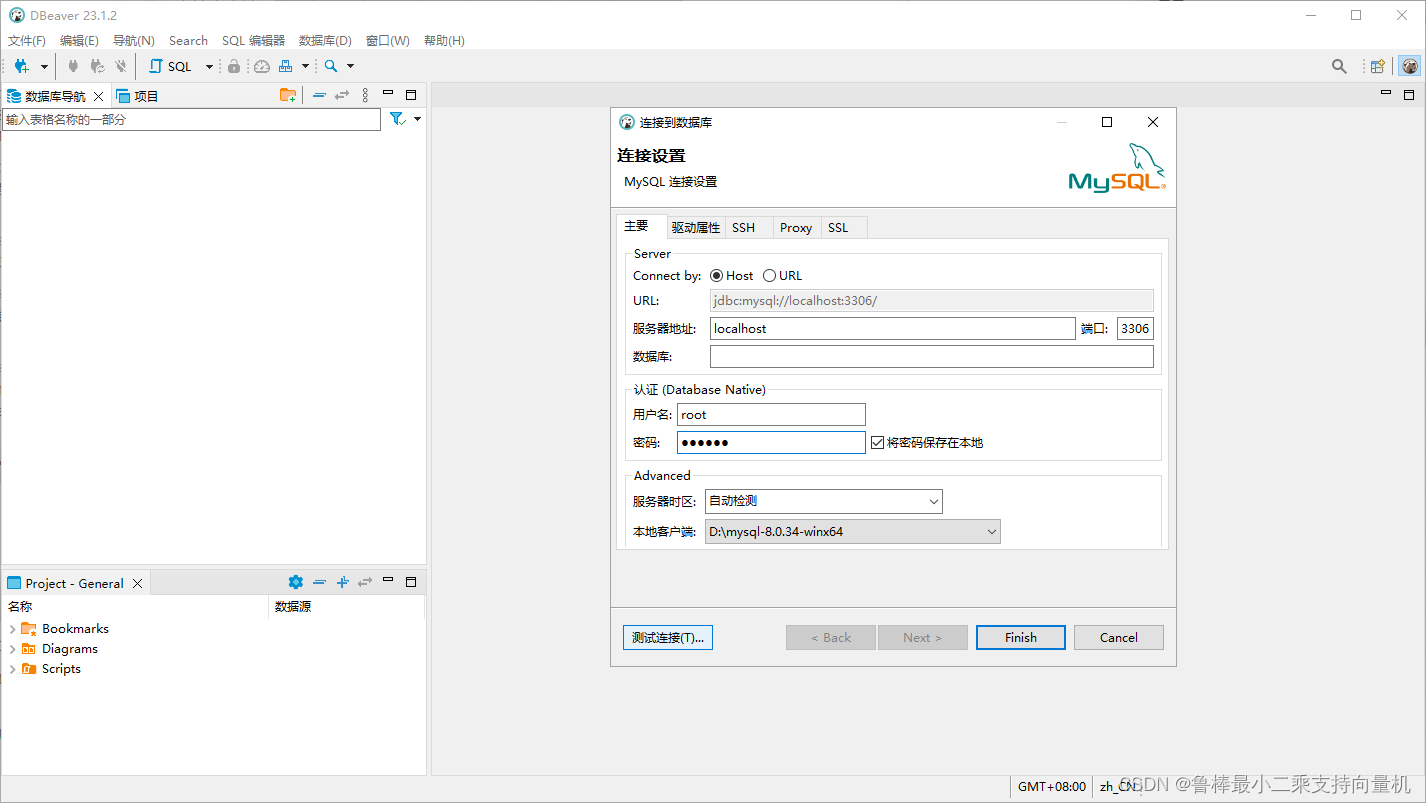Click the 用户名 root field

(x=771, y=415)
